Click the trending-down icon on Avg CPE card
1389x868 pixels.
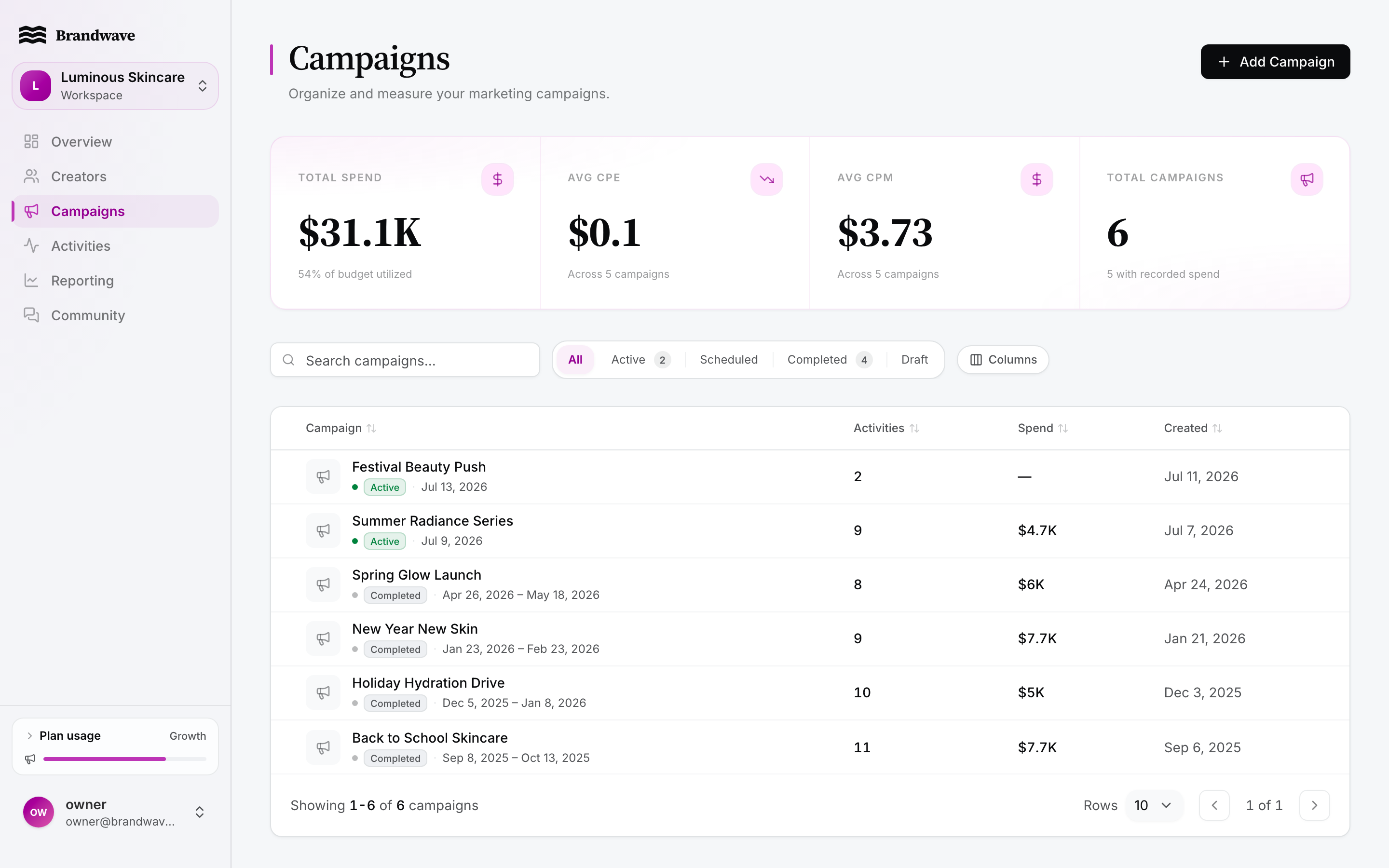767,179
